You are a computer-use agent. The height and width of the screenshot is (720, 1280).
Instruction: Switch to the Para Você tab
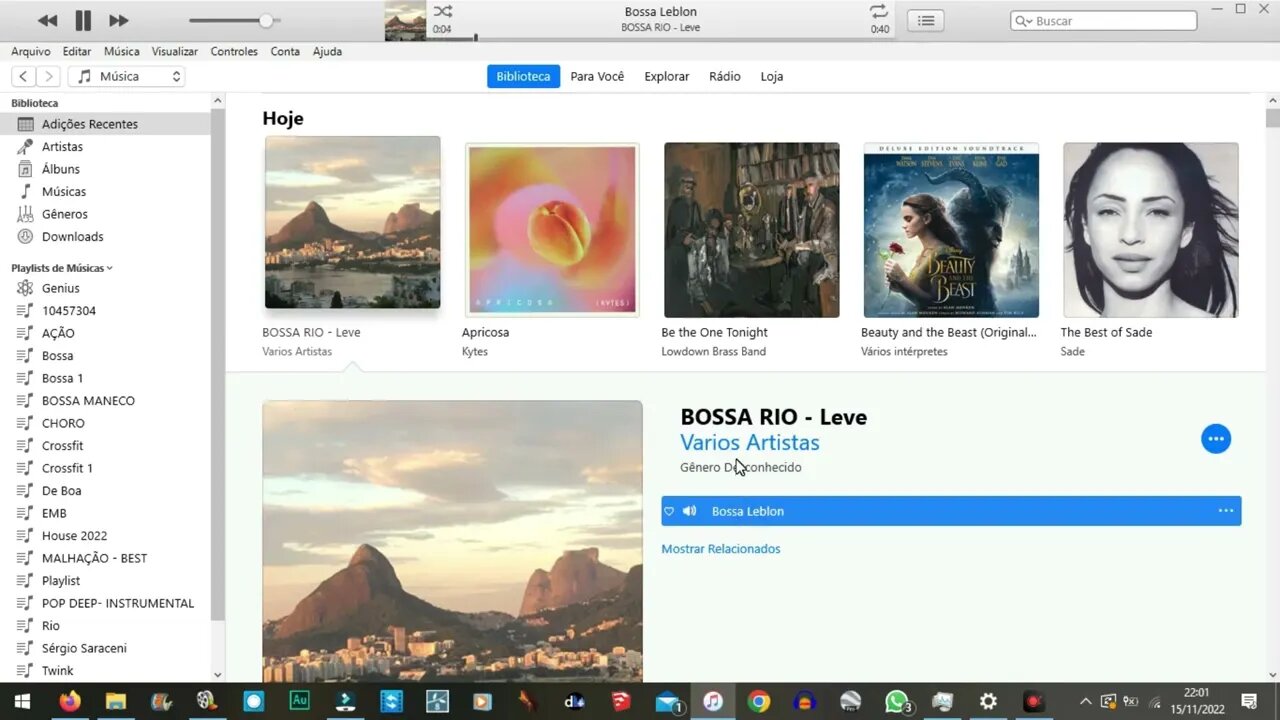pyautogui.click(x=597, y=76)
